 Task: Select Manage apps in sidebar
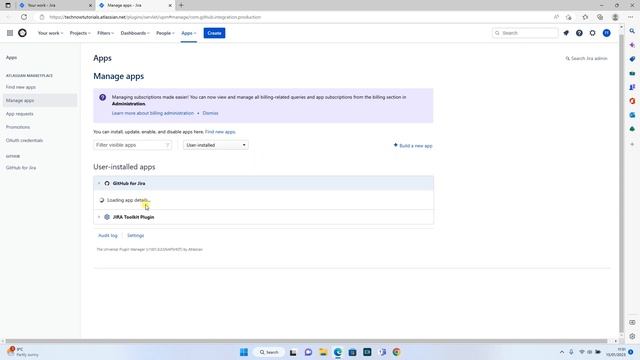40,100
